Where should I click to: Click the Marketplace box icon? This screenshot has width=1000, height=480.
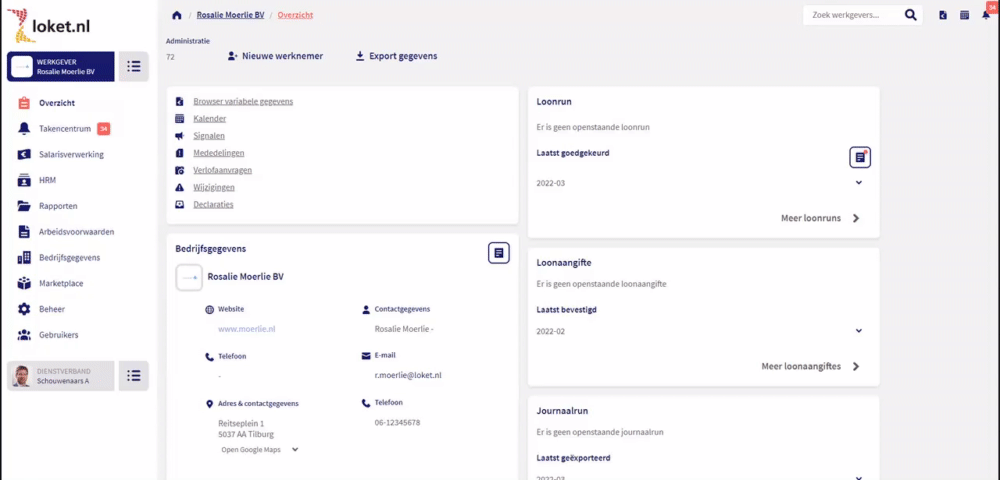pyautogui.click(x=24, y=283)
